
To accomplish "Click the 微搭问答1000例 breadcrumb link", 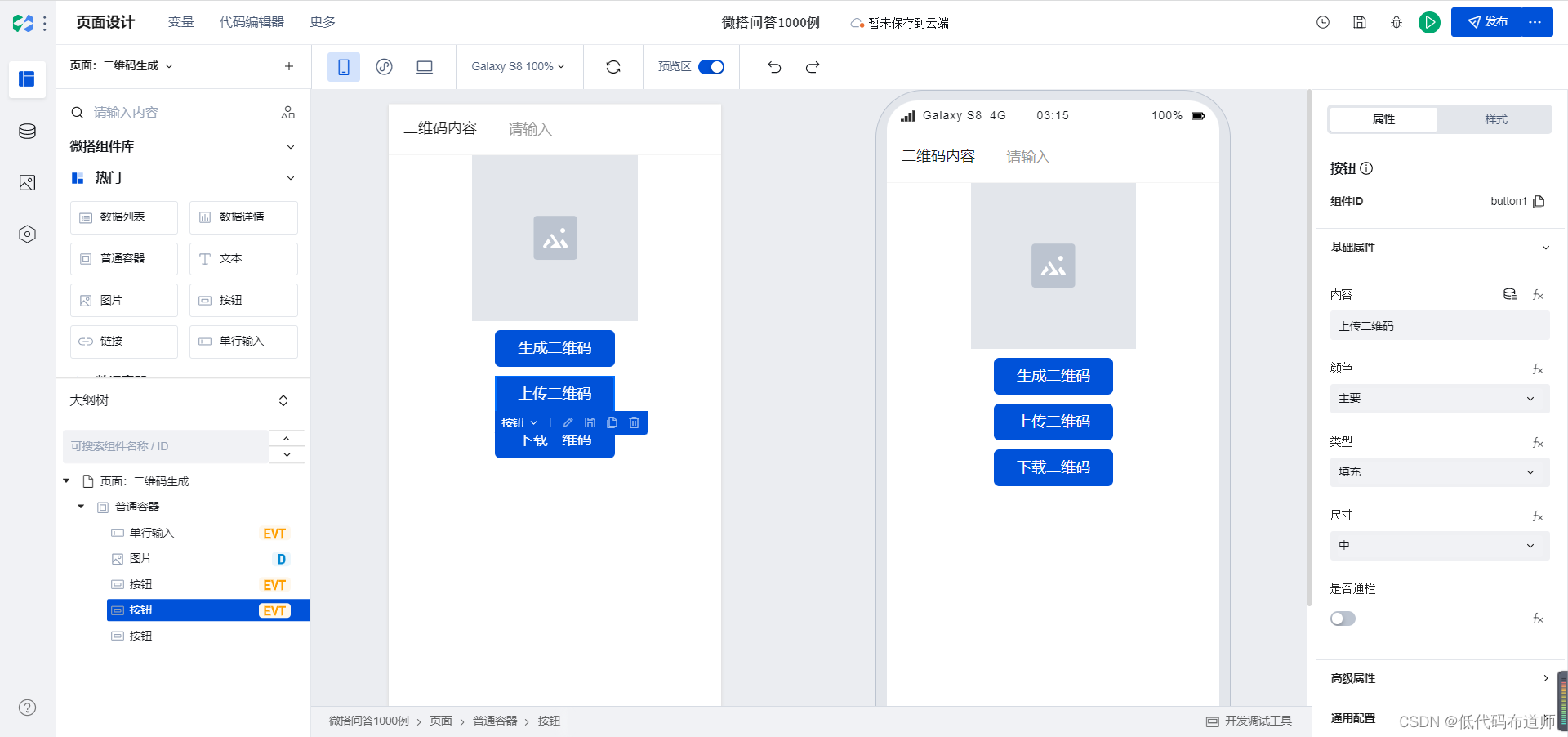I will pyautogui.click(x=368, y=721).
